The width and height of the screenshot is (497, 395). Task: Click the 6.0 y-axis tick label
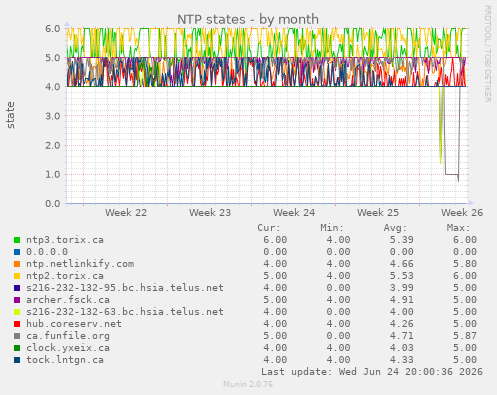[x=53, y=28]
